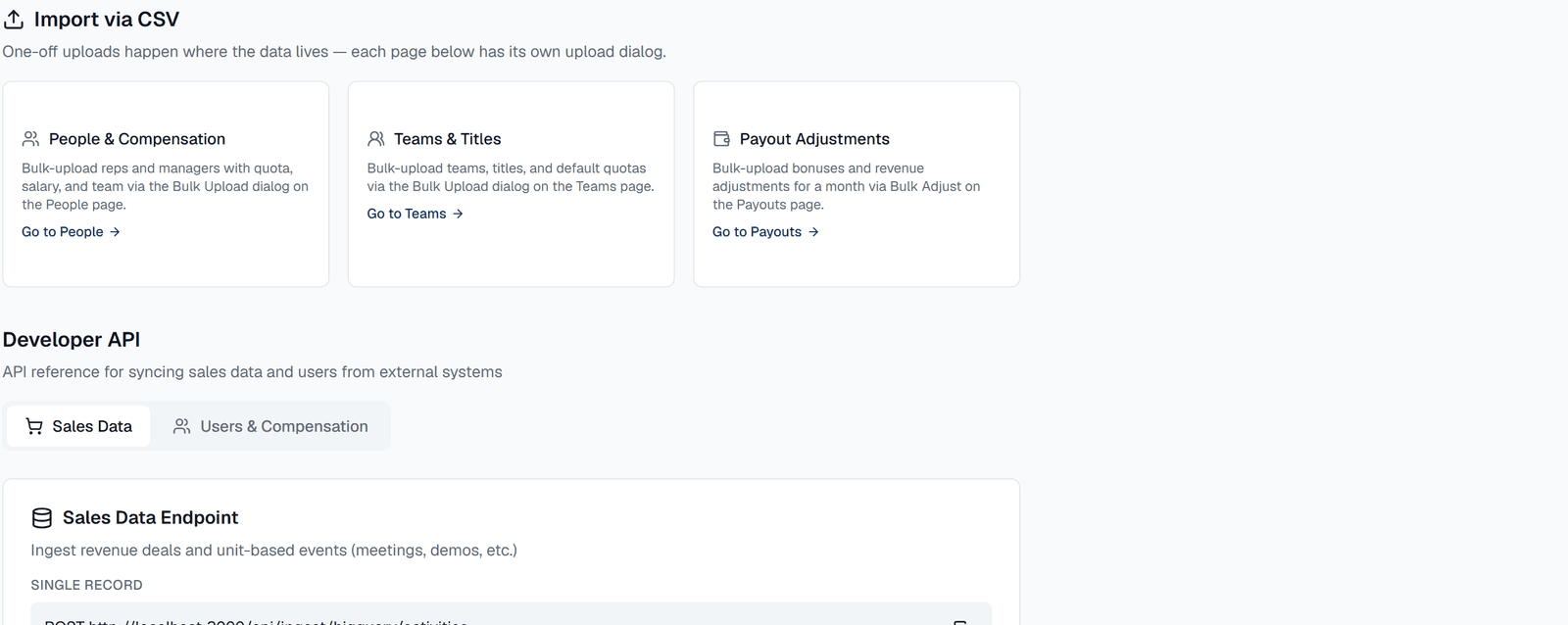Click the Developer API heading
The height and width of the screenshot is (625, 1568).
click(72, 340)
